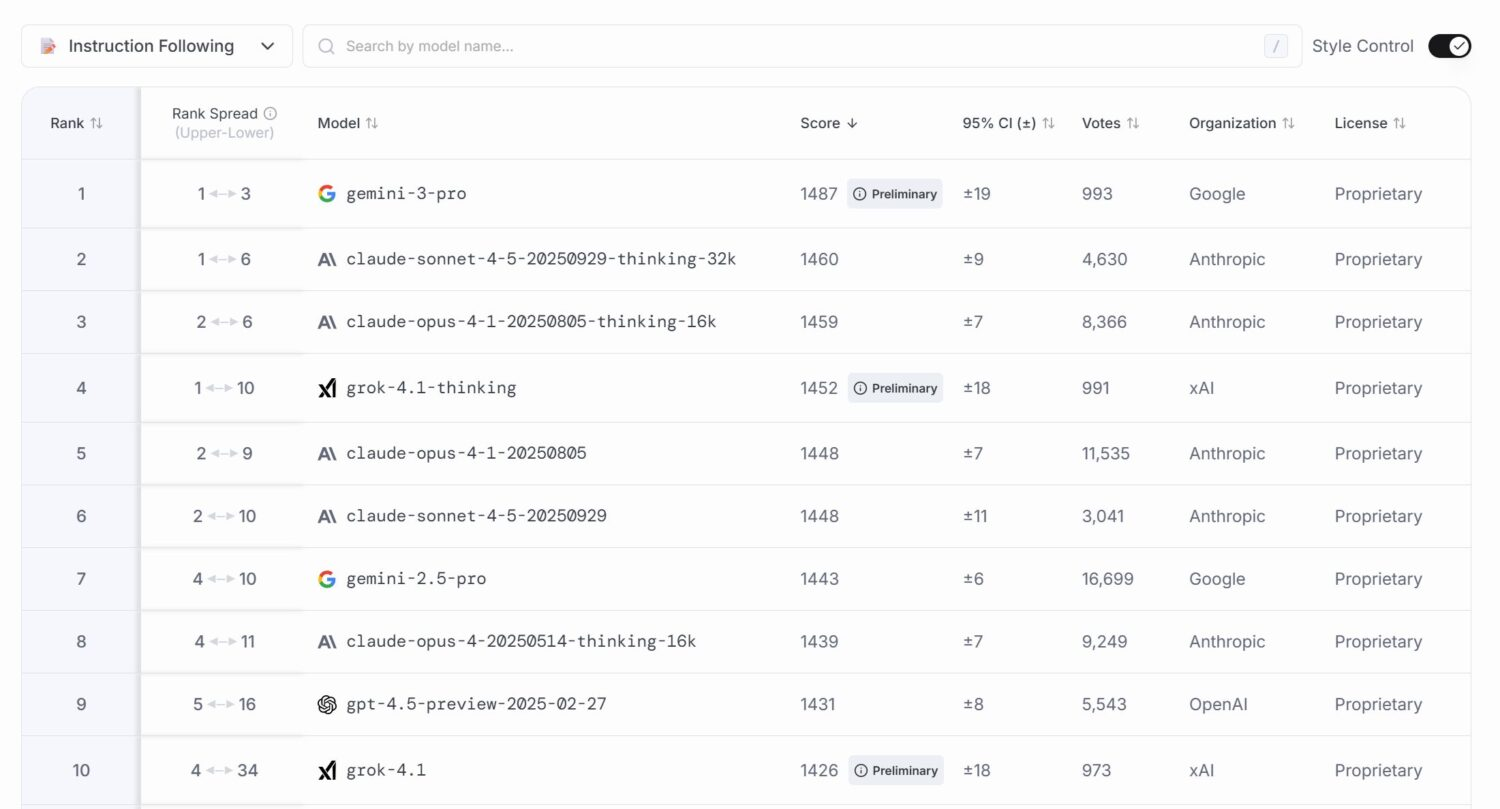1500x809 pixels.
Task: Click the xAI logo beside grok-4.1 row 10
Action: click(327, 771)
